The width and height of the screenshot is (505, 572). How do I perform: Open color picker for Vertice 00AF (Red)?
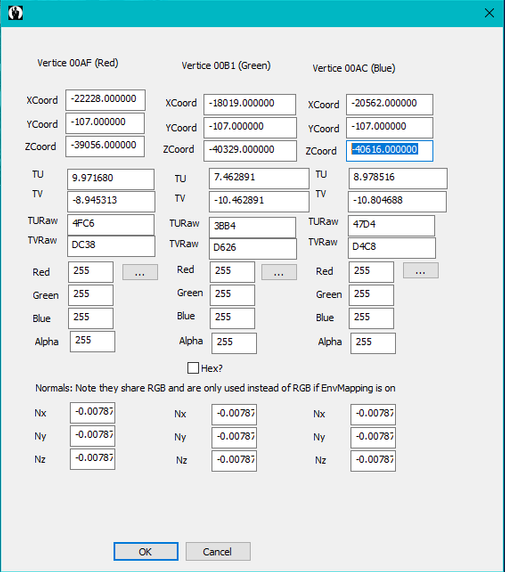click(x=140, y=272)
